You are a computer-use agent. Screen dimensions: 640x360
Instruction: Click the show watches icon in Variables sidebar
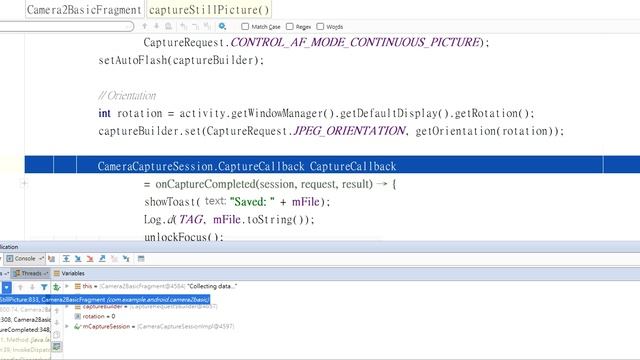(x=57, y=347)
